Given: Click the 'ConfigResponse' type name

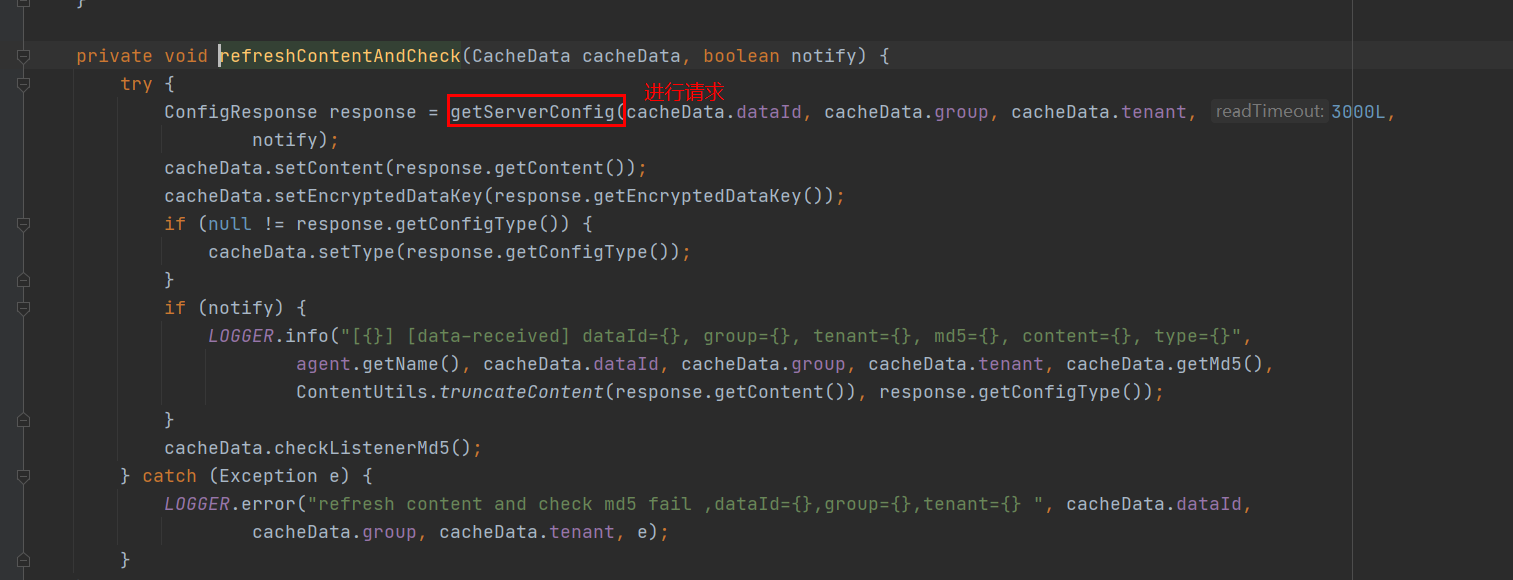Looking at the screenshot, I should click(241, 112).
